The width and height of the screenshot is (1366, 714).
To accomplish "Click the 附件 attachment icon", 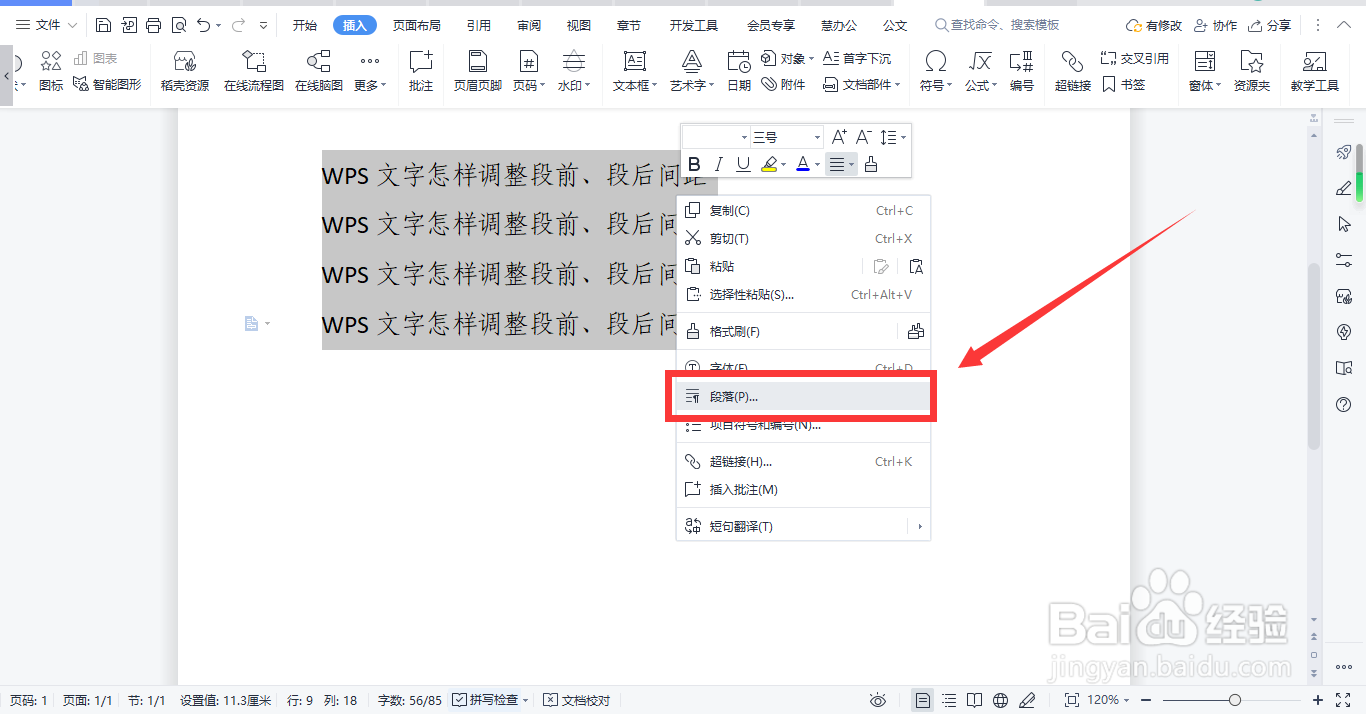I will coord(783,85).
